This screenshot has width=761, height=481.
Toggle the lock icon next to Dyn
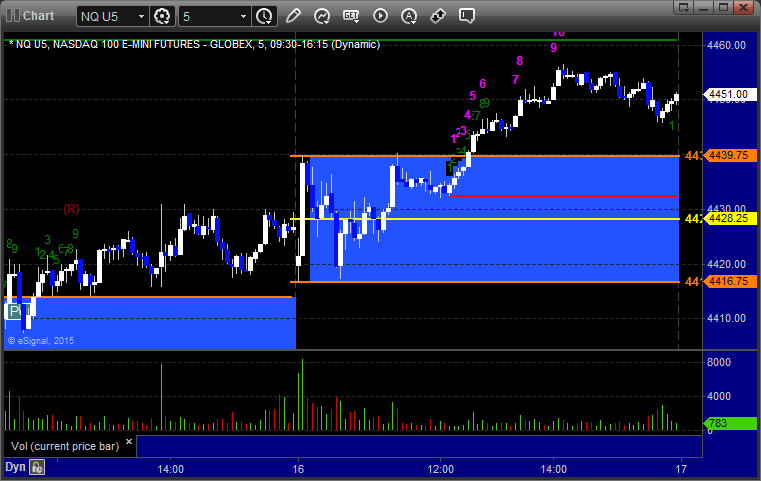(37, 467)
